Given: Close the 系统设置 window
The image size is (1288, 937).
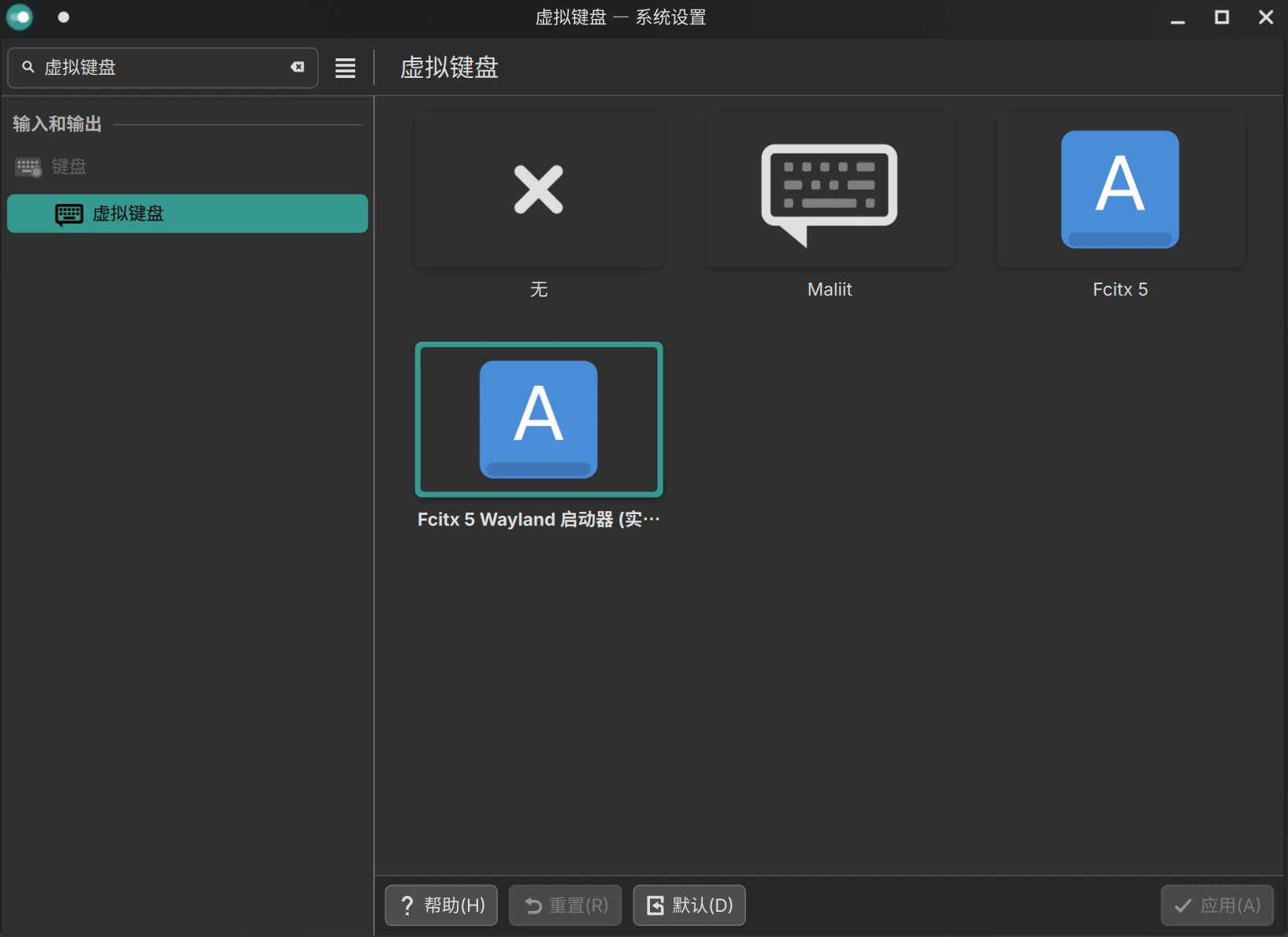Looking at the screenshot, I should [x=1266, y=17].
